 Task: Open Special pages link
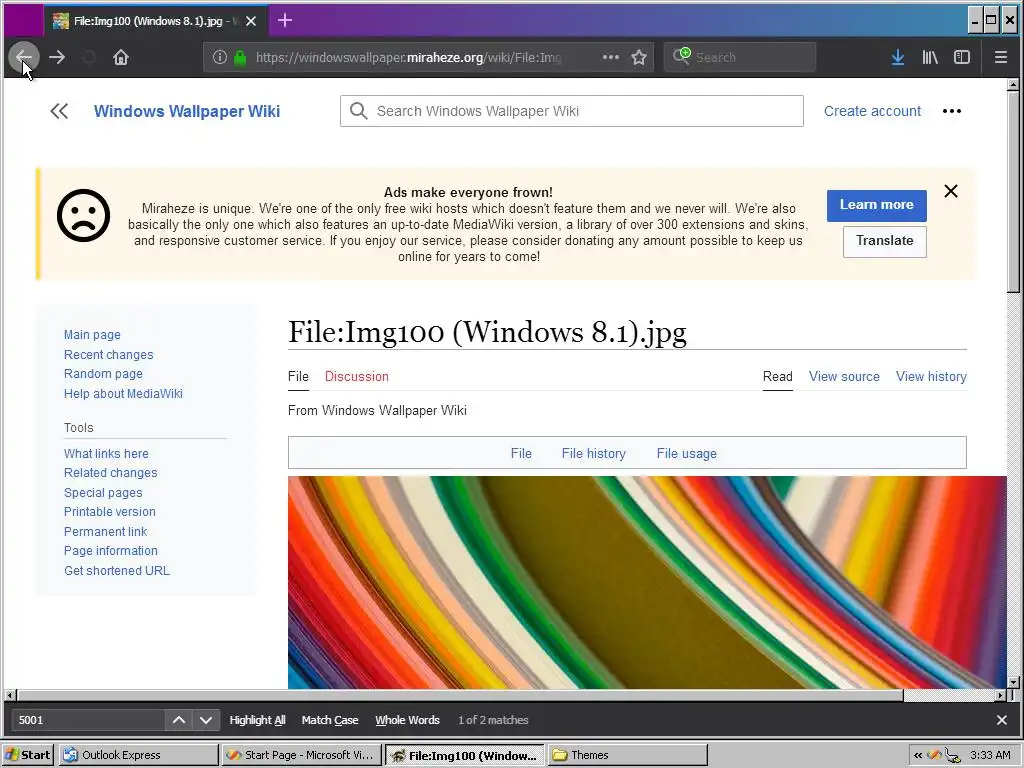(x=103, y=492)
